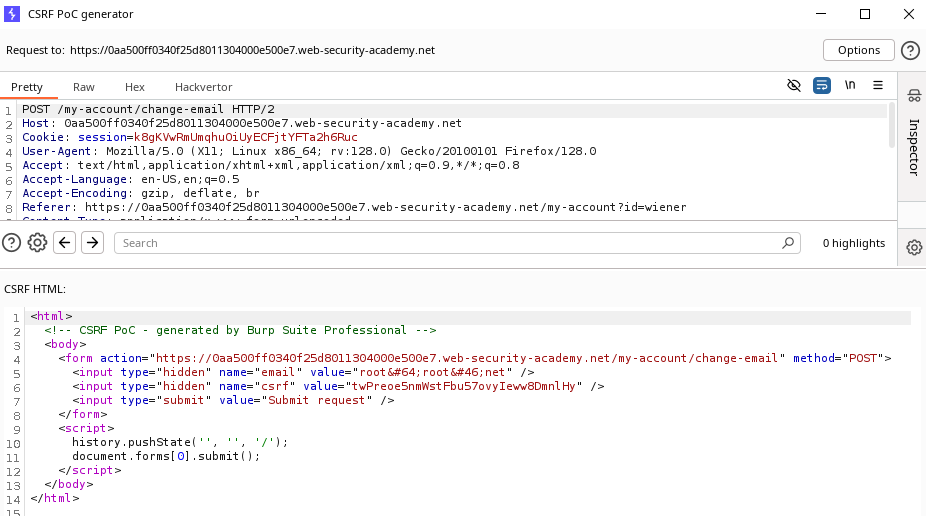Image resolution: width=926 pixels, height=516 pixels.
Task: Click the Inspector panel icon
Action: tap(914, 94)
